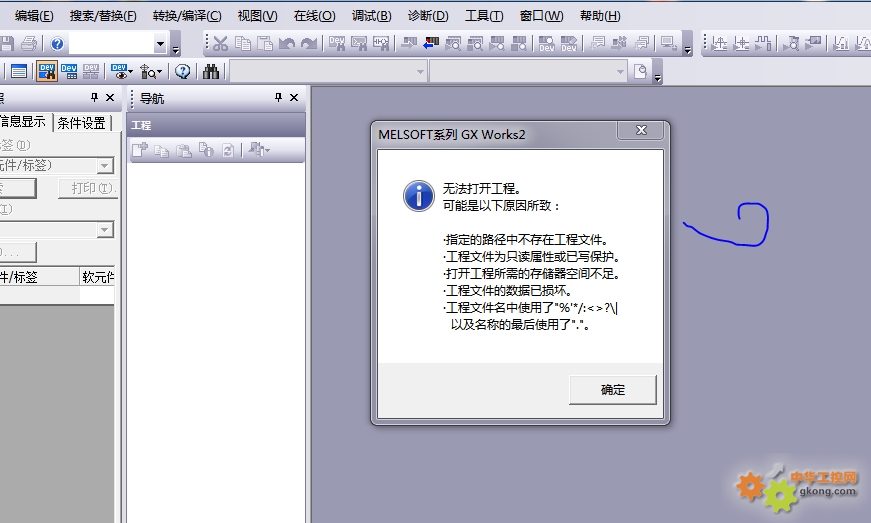Switch to the 条件设置 tab
The width and height of the screenshot is (871, 523).
(82, 123)
